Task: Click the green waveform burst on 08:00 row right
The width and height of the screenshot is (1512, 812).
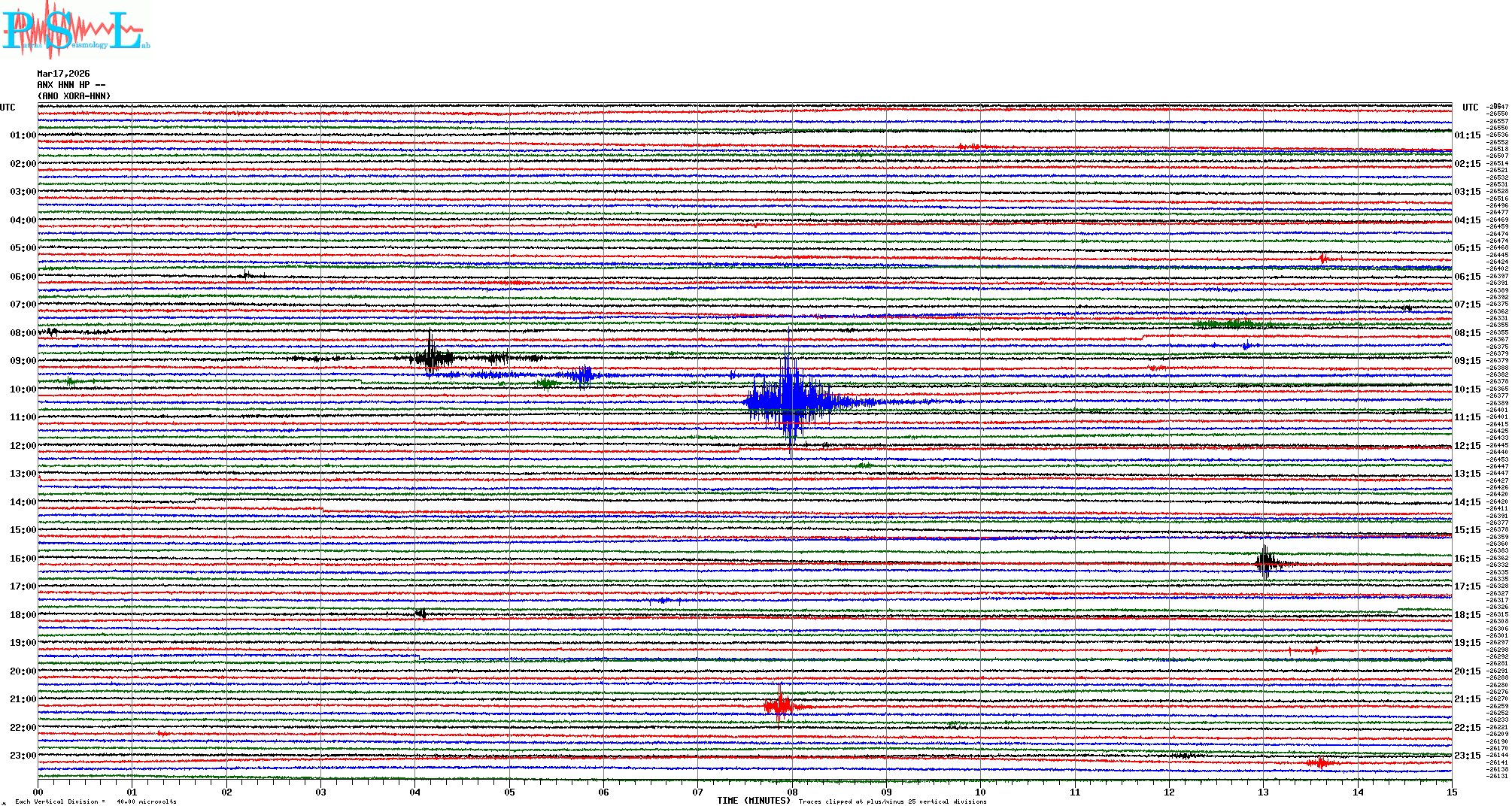Action: tap(1230, 324)
